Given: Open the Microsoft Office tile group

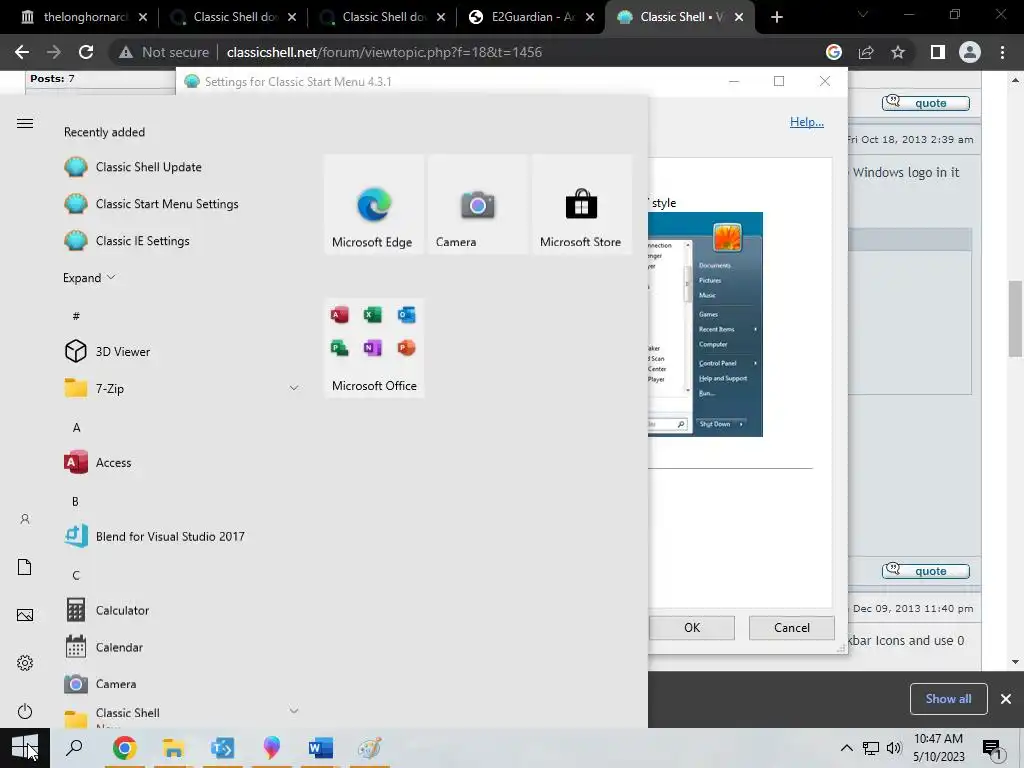Looking at the screenshot, I should click(374, 348).
